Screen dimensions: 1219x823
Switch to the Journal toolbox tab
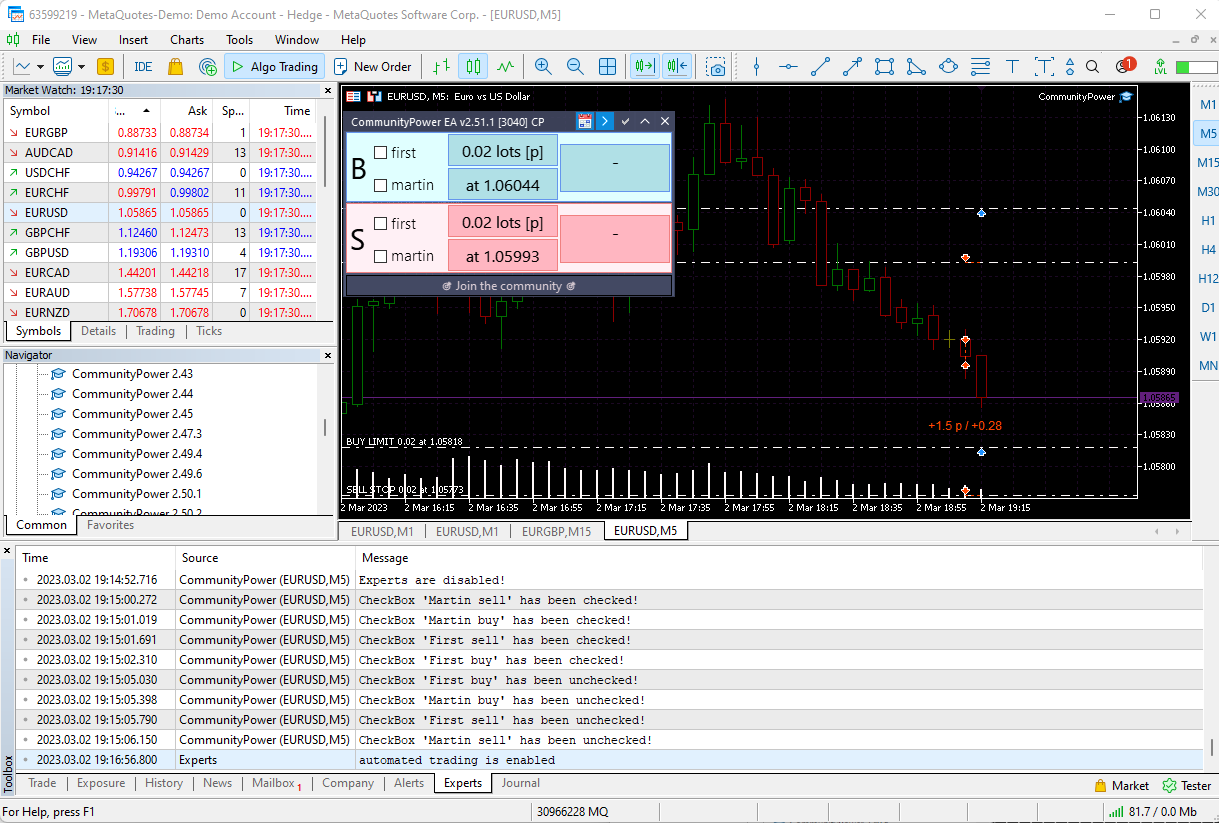click(521, 784)
